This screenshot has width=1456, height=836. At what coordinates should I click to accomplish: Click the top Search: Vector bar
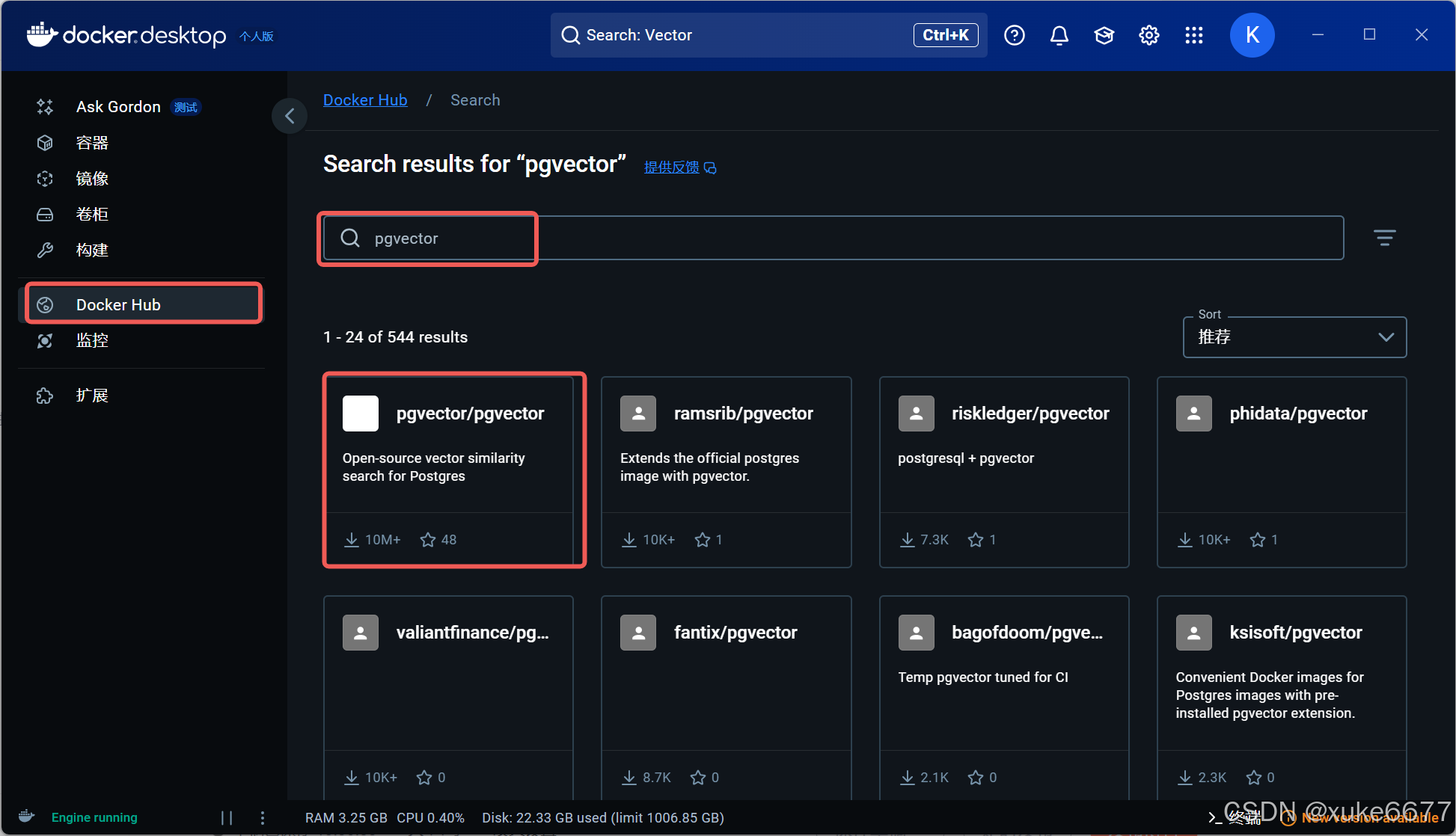(x=769, y=35)
